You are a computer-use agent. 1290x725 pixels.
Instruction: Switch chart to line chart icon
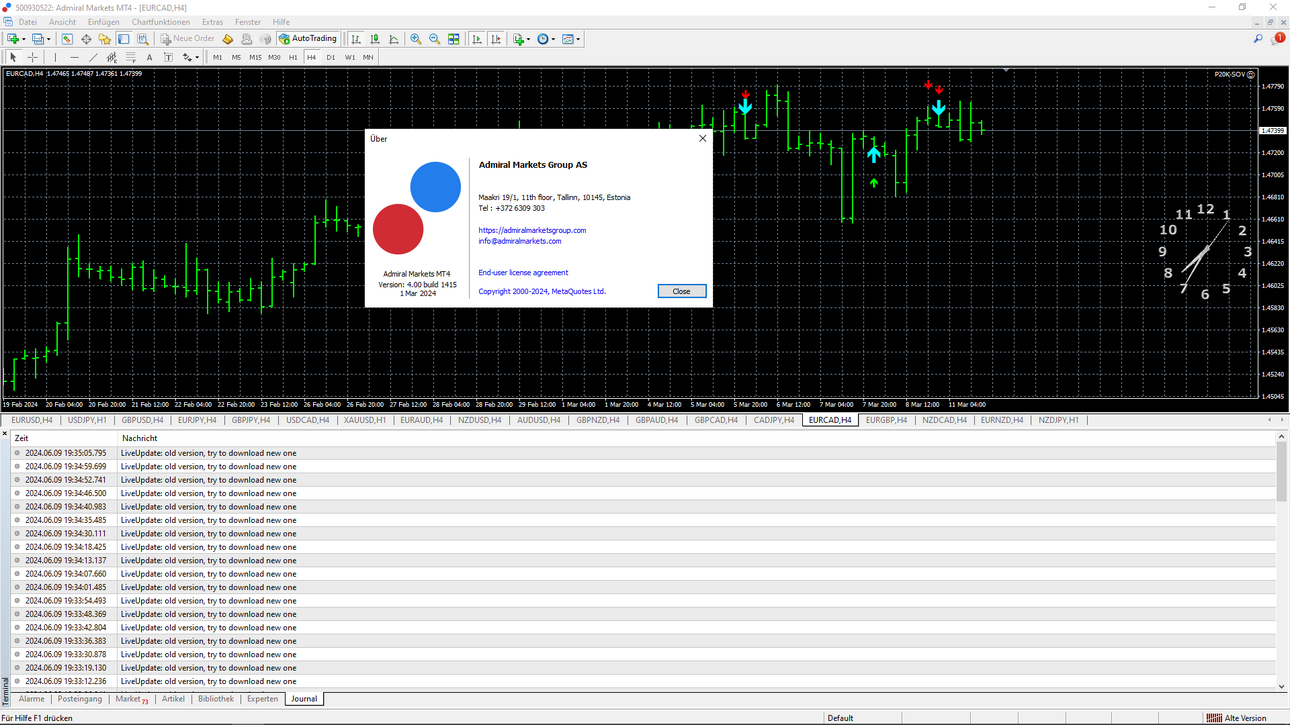click(394, 39)
